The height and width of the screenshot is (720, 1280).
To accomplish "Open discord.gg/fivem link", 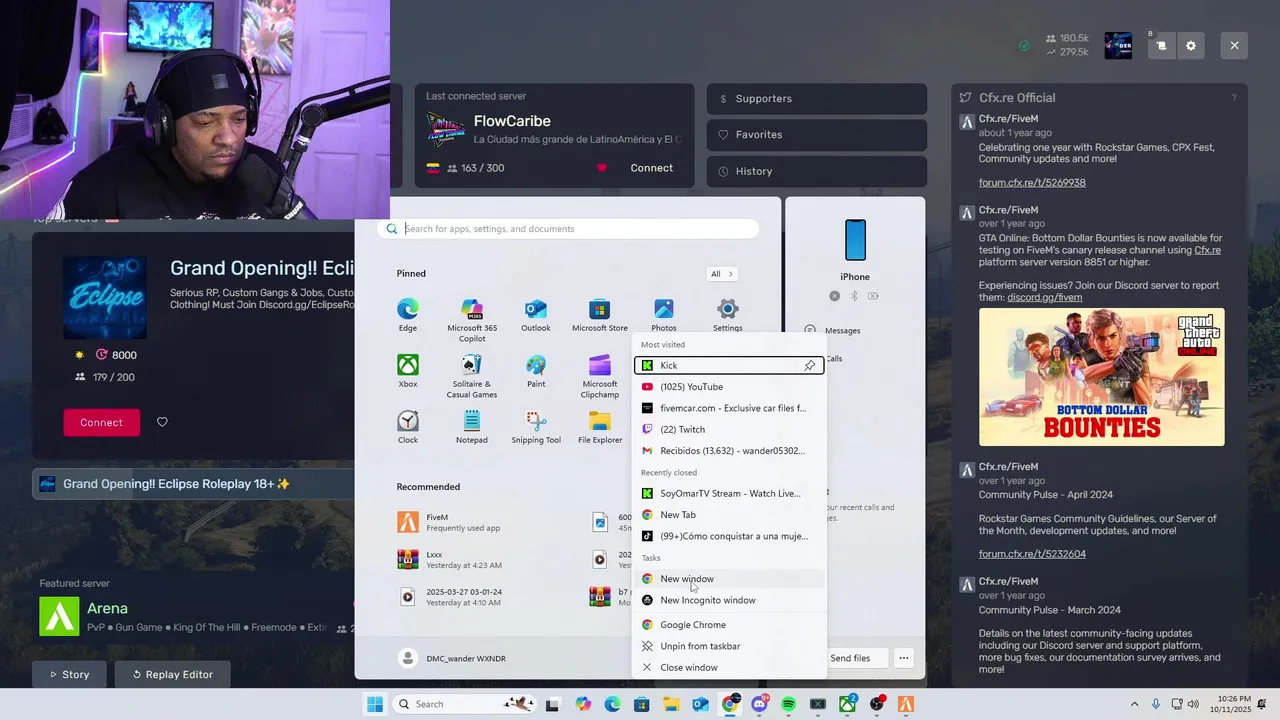I will pos(1044,298).
